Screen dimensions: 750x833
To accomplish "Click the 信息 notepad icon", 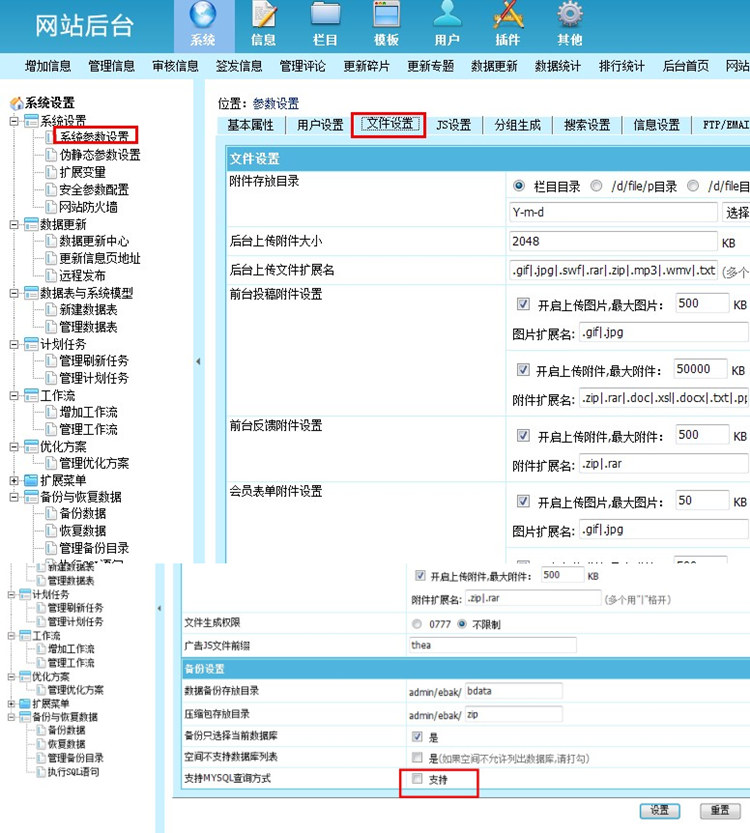I will click(264, 17).
